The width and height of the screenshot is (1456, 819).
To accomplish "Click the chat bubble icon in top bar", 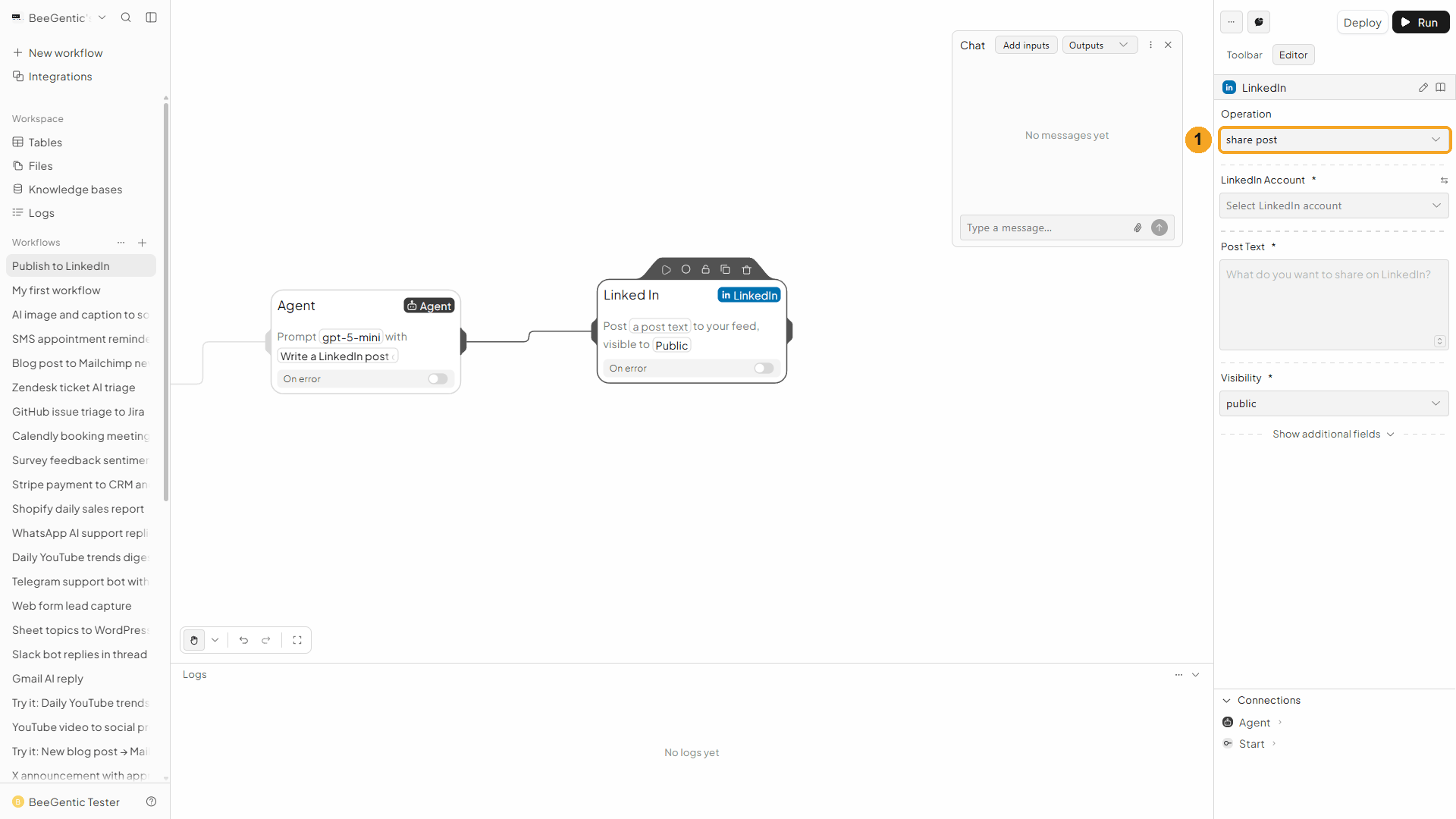I will (1259, 22).
